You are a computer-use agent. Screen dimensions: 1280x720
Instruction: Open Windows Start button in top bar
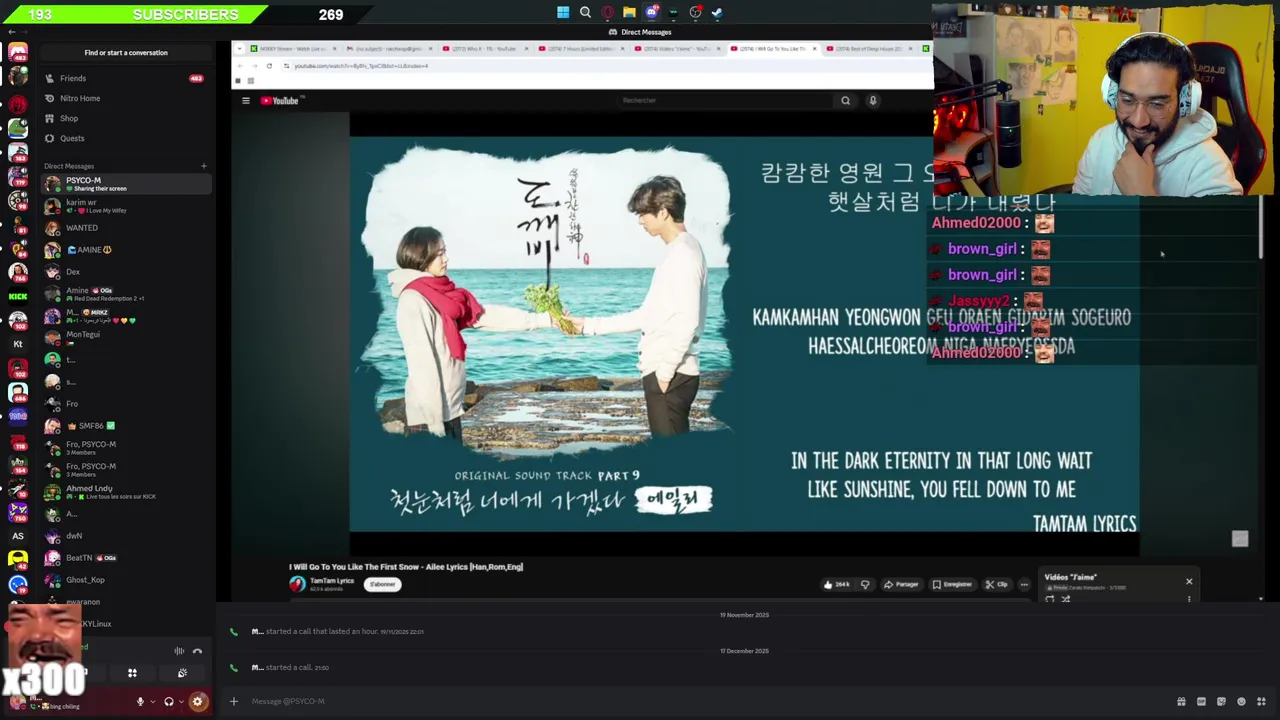[563, 13]
